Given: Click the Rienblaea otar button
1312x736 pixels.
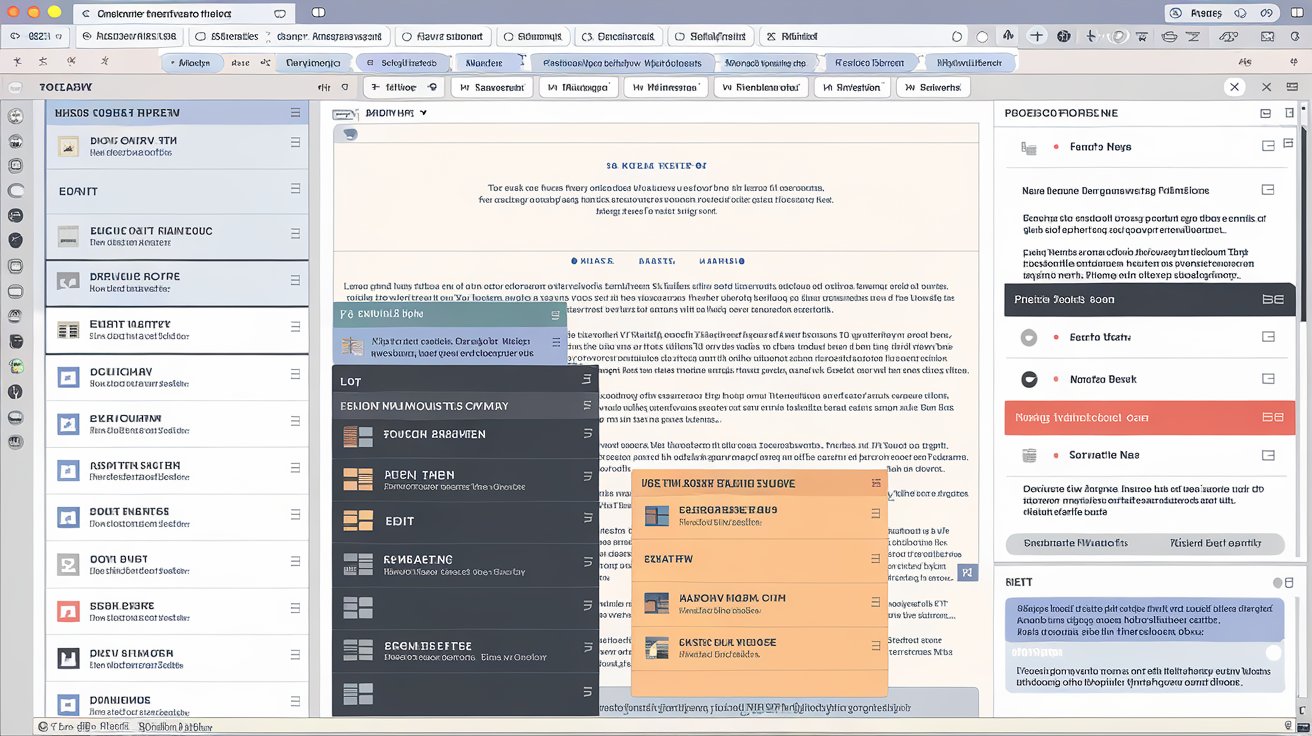Looking at the screenshot, I should tap(760, 87).
